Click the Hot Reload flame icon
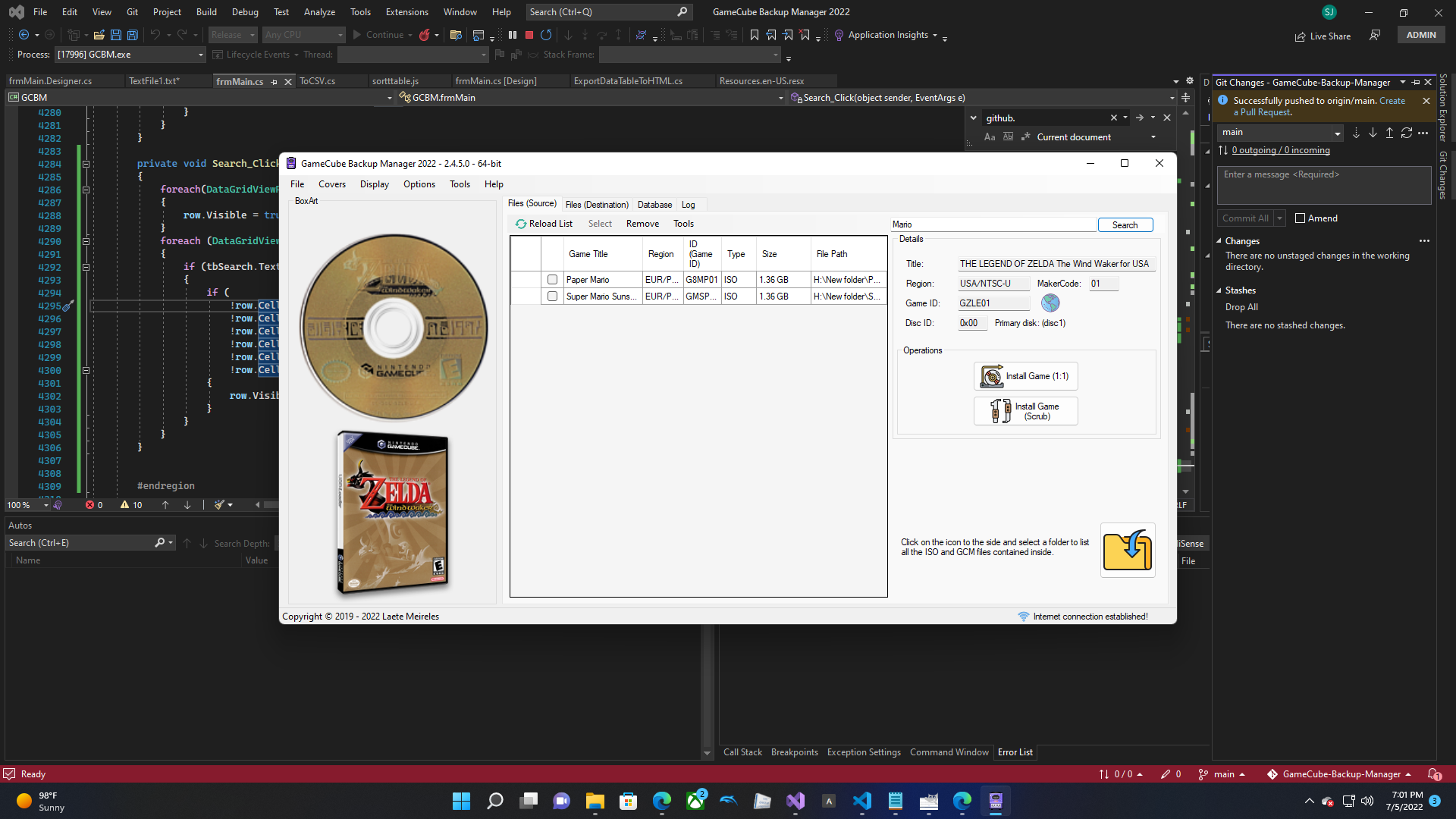Screen dimensions: 1456x819 click(x=425, y=35)
